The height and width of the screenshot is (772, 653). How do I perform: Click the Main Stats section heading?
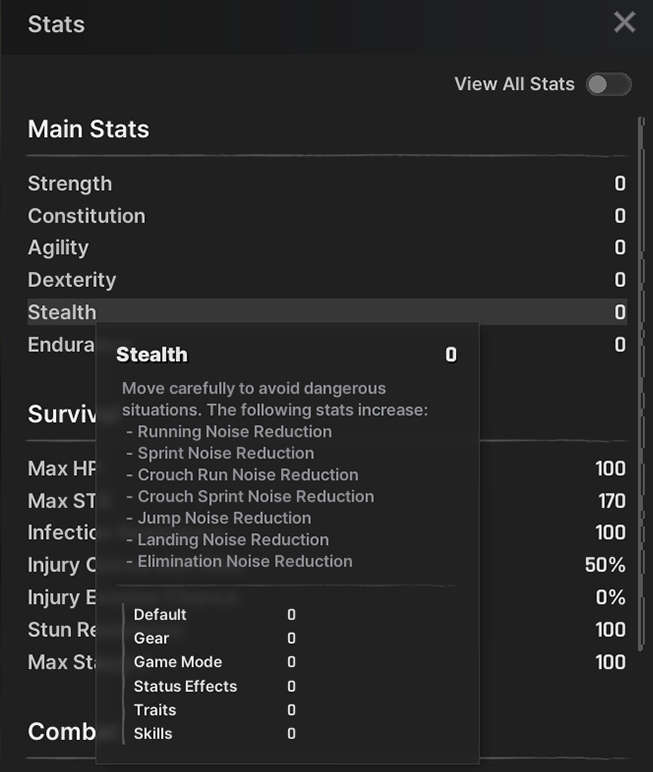tap(89, 129)
